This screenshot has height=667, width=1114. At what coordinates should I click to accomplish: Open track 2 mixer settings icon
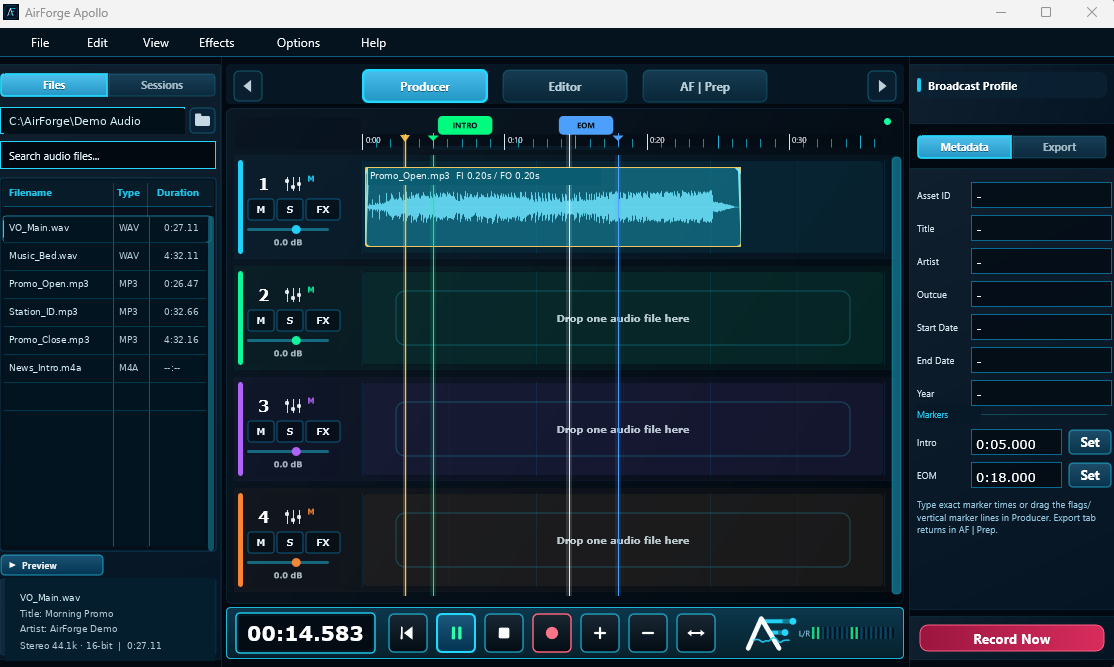(x=293, y=295)
